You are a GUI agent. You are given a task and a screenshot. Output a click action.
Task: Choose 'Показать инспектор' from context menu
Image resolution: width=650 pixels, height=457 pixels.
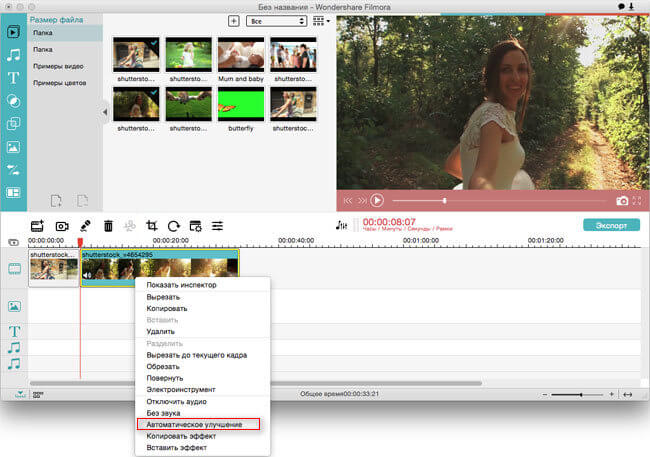(203, 285)
